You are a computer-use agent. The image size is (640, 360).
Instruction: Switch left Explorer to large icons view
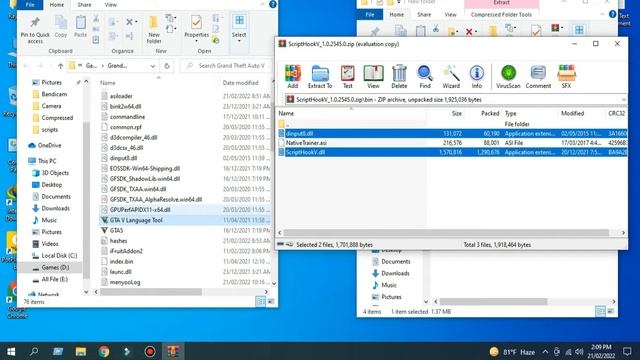point(271,301)
